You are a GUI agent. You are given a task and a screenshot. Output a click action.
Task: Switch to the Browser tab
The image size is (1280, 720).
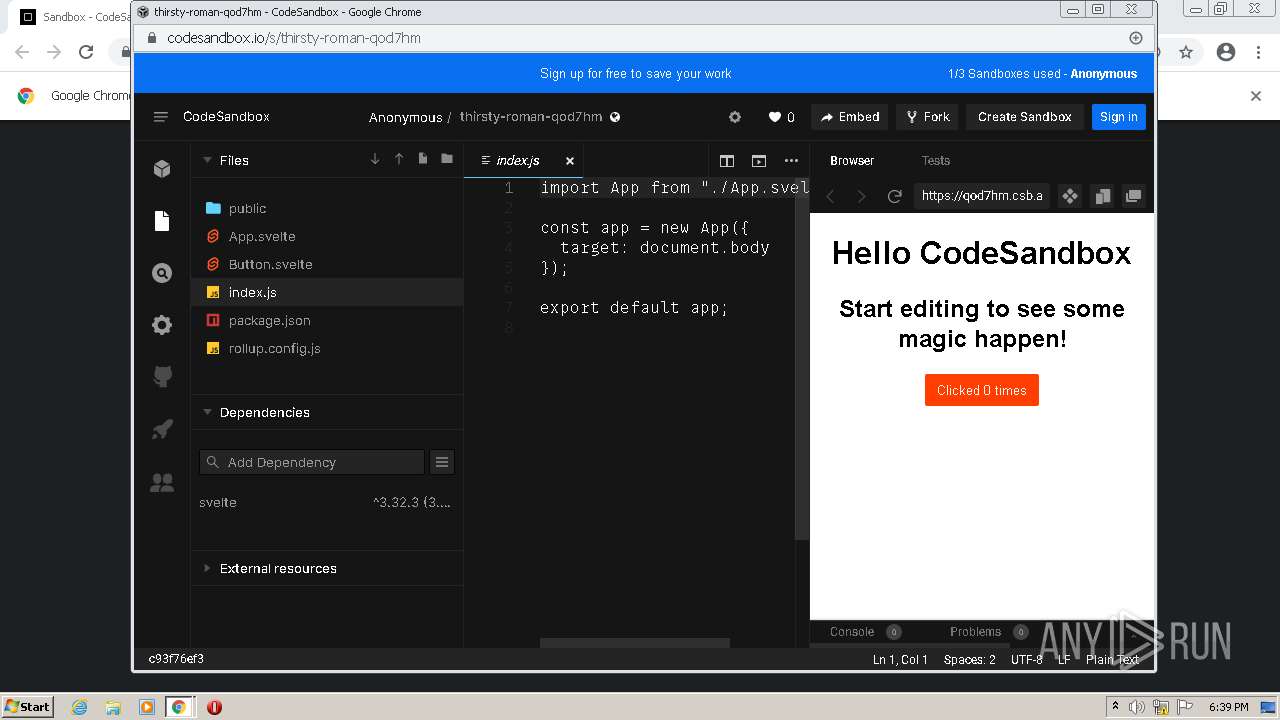(852, 160)
